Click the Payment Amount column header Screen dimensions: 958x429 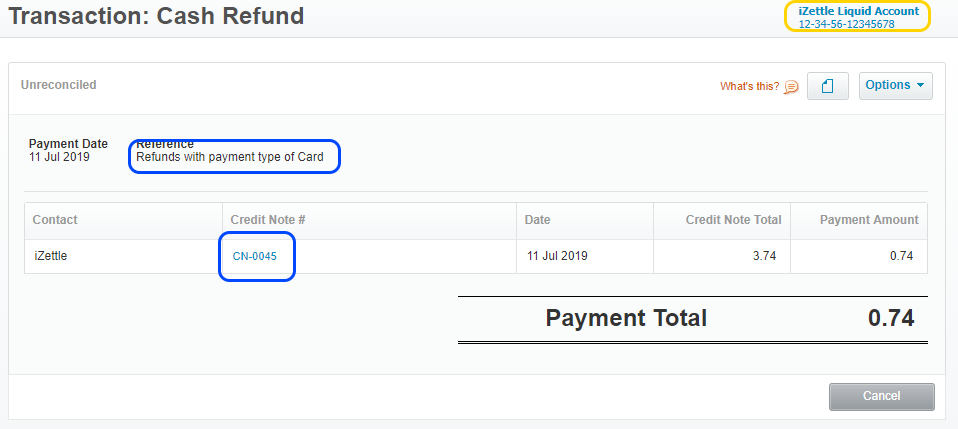pos(866,220)
